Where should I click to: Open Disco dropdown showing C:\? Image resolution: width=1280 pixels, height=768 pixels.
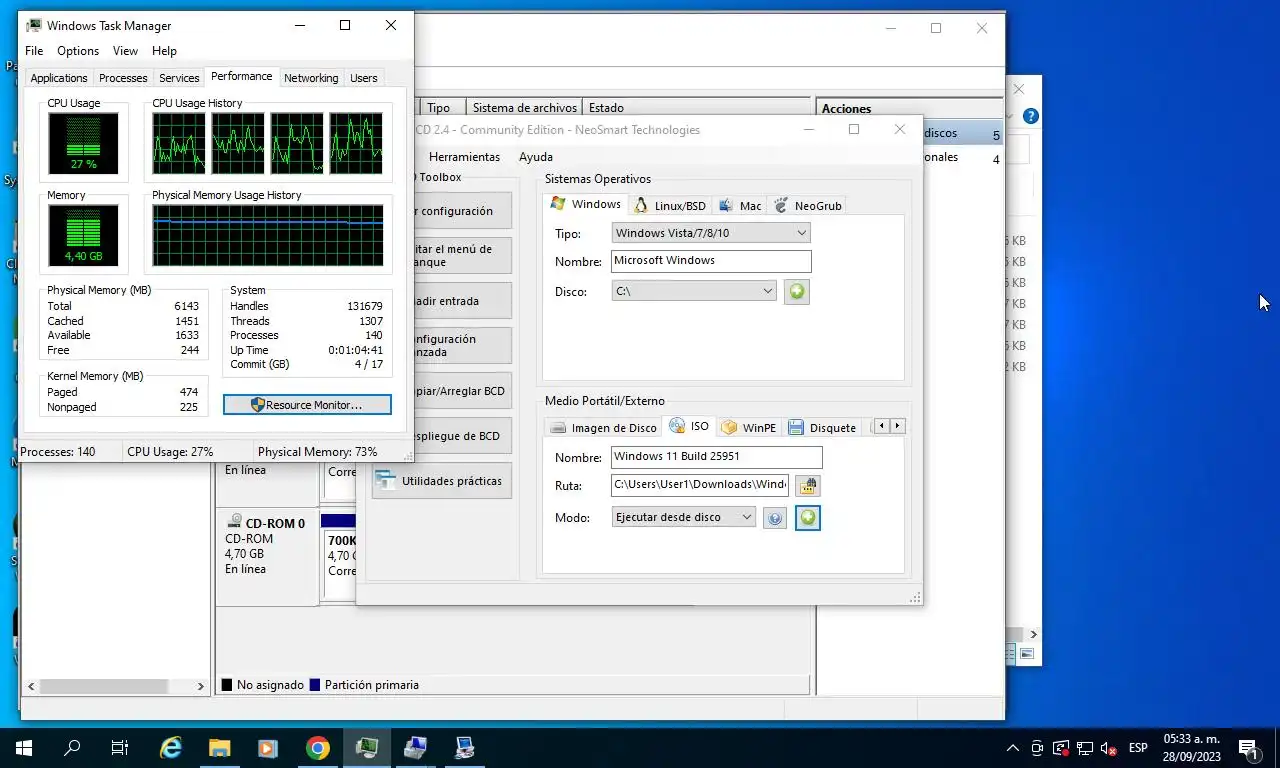pyautogui.click(x=694, y=291)
